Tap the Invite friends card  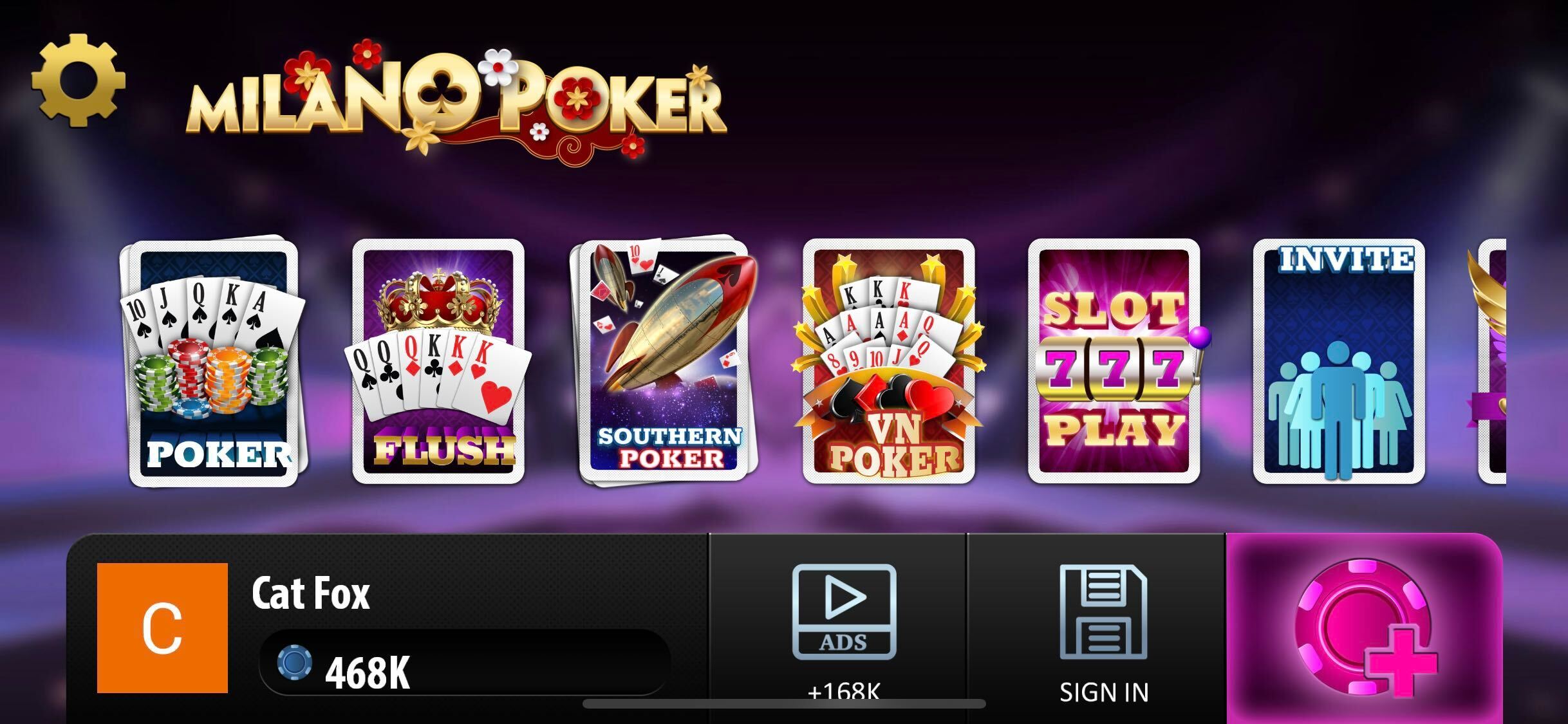coord(1339,361)
